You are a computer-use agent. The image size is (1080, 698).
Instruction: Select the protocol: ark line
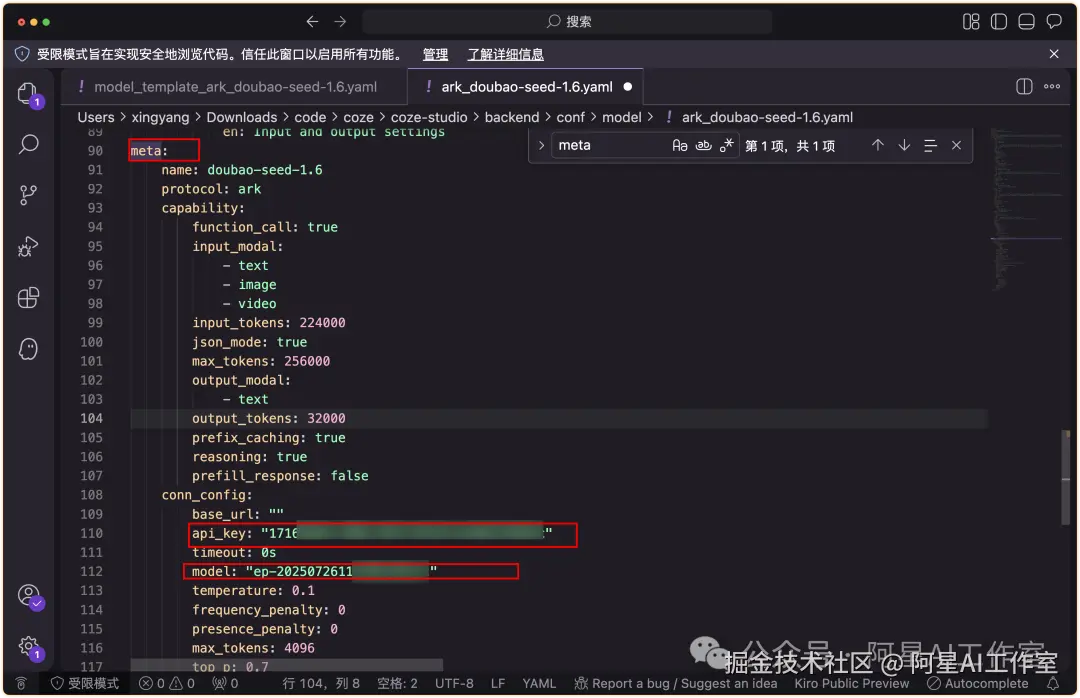coord(211,189)
